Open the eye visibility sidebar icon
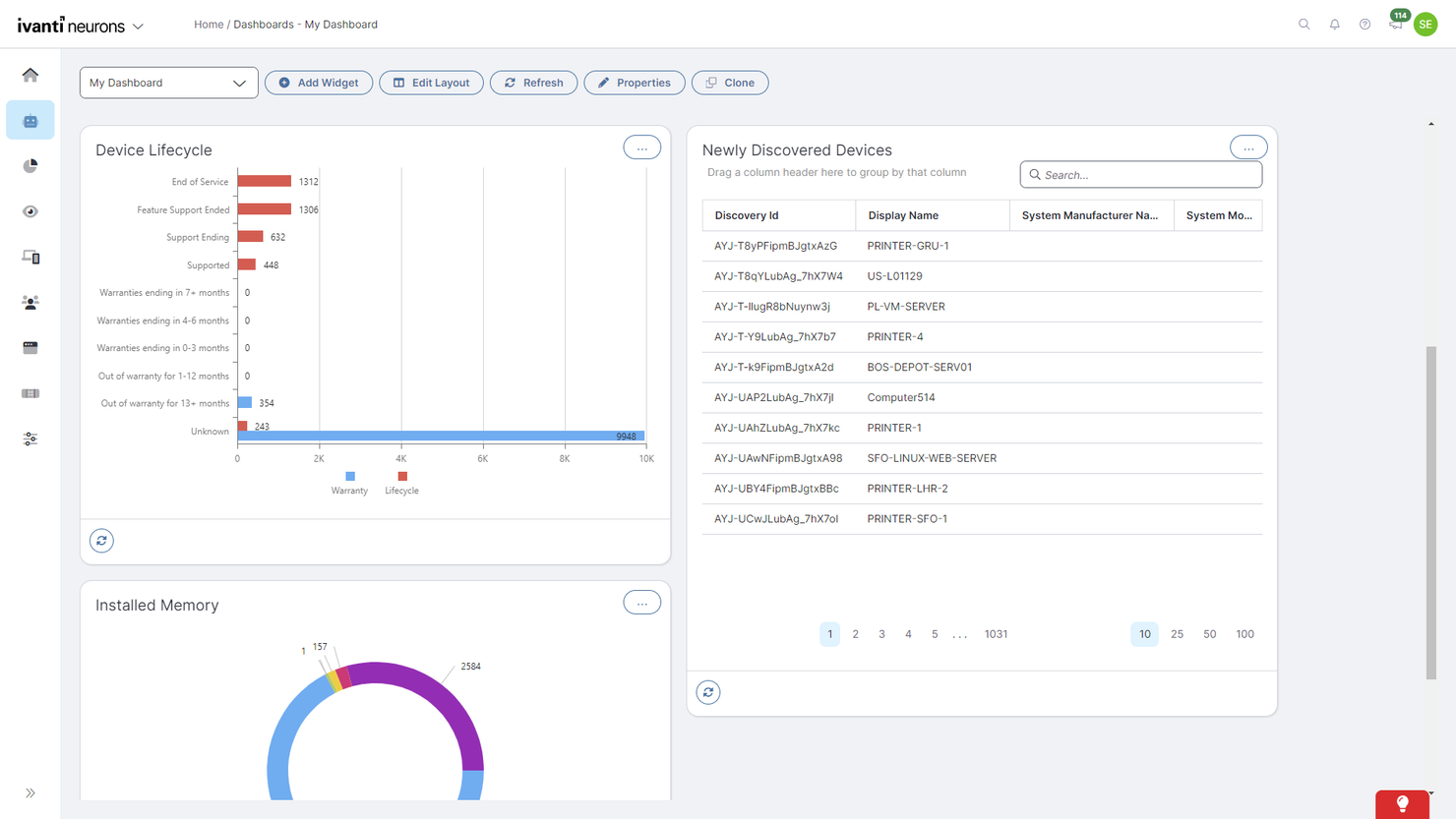 30,211
